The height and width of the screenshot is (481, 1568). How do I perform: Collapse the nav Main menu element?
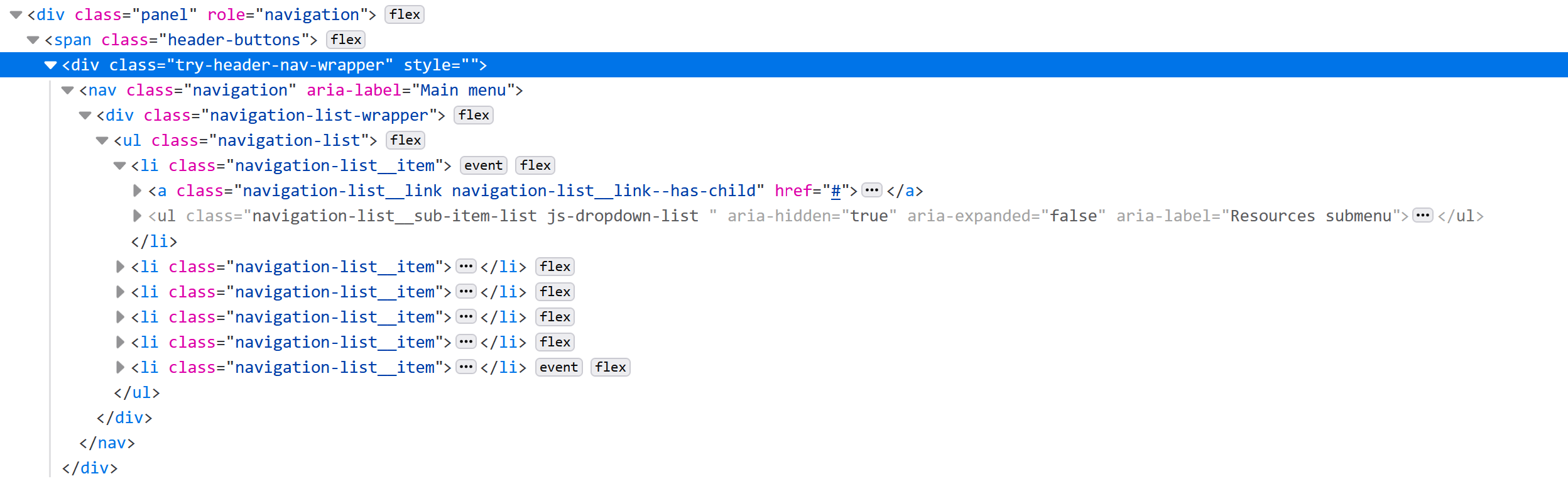[68, 90]
